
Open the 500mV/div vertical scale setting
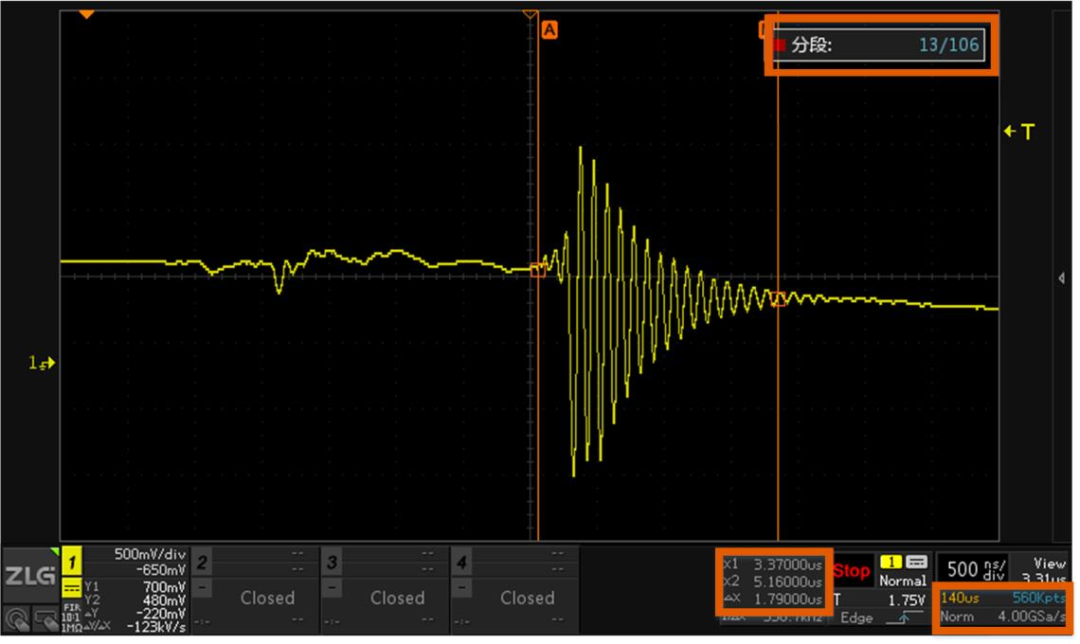(150, 554)
